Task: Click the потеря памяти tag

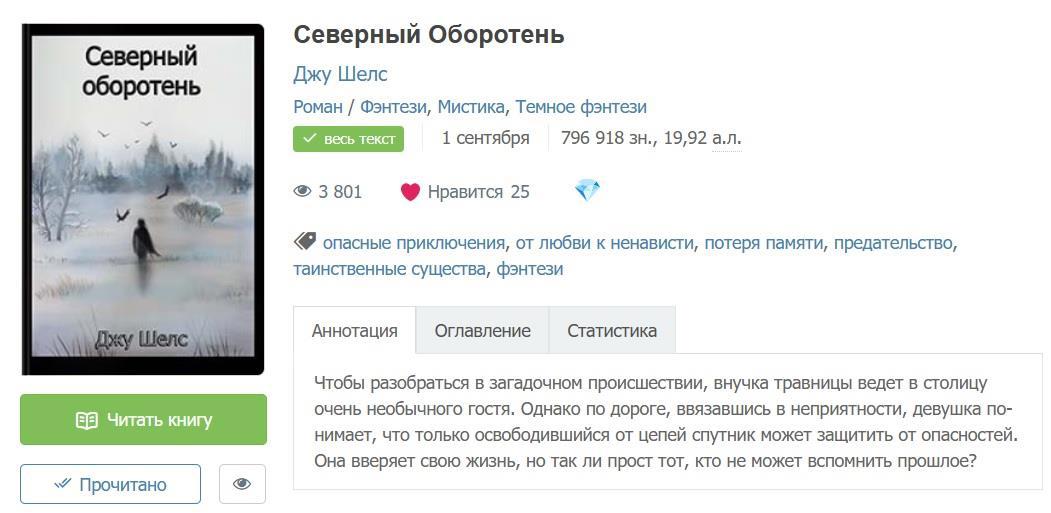Action: coord(764,243)
